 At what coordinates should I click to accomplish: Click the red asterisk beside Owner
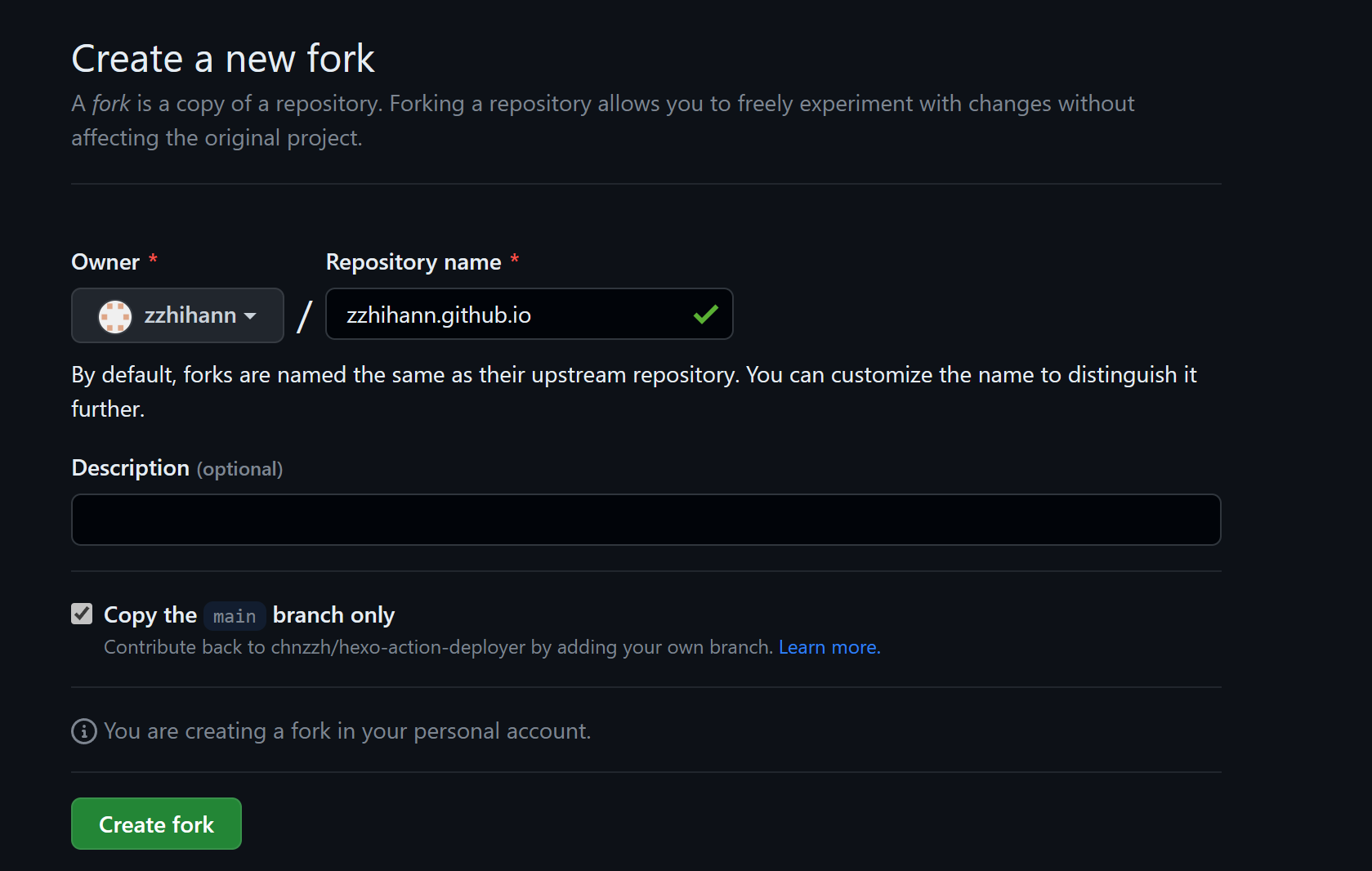click(153, 261)
